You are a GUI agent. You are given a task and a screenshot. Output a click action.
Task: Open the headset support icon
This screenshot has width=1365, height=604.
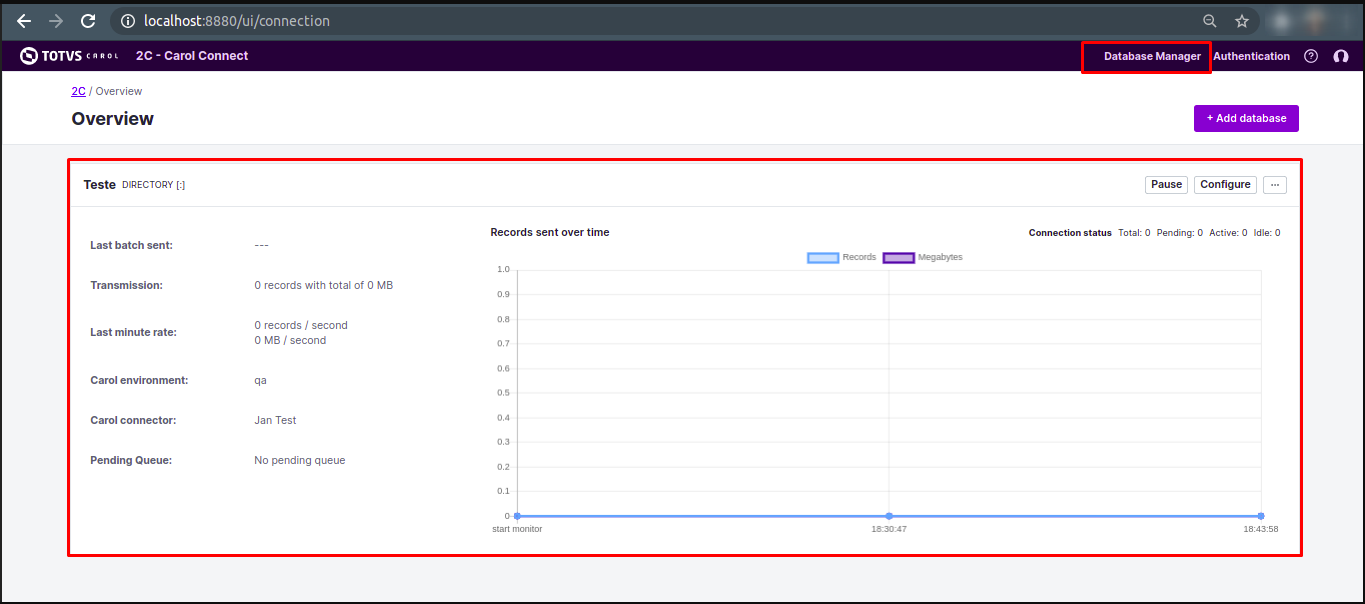tap(1340, 56)
